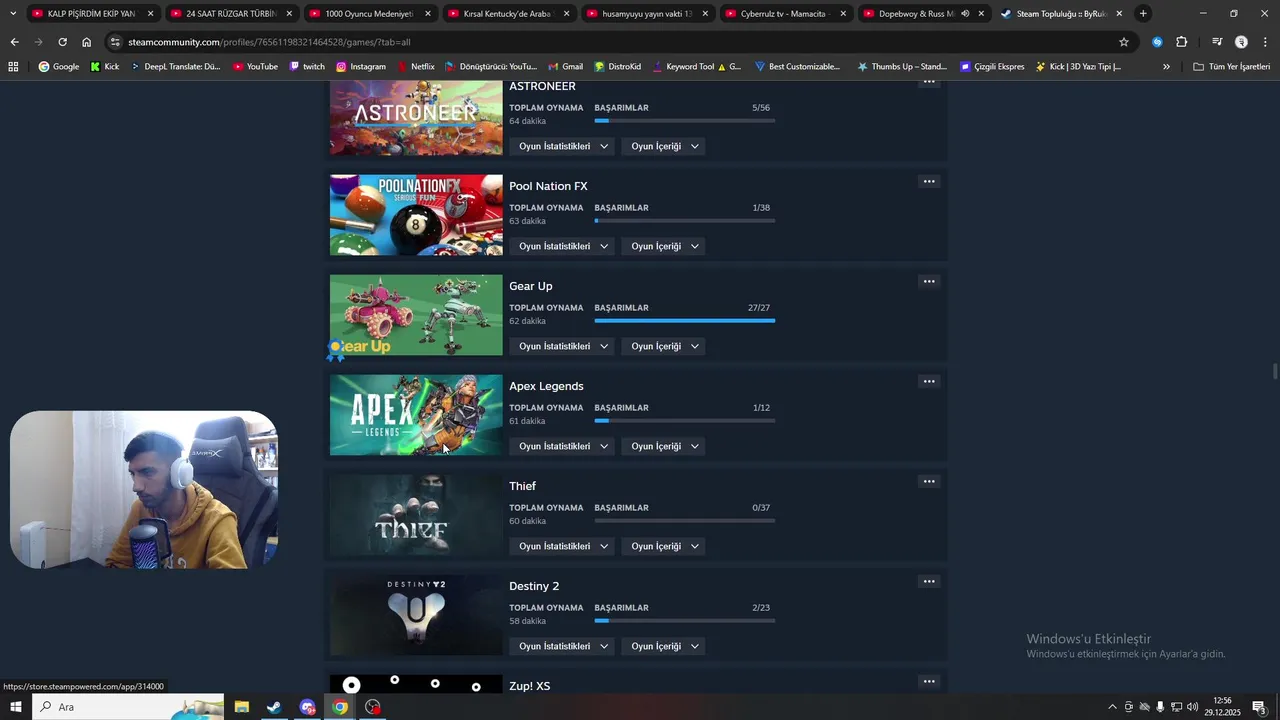Open the browser extensions puzzle icon
This screenshot has width=1280, height=720.
[x=1182, y=42]
